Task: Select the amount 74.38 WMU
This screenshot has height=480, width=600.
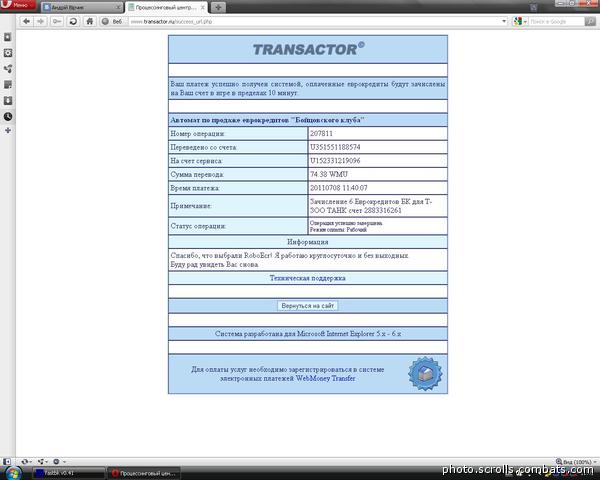Action: (x=329, y=175)
